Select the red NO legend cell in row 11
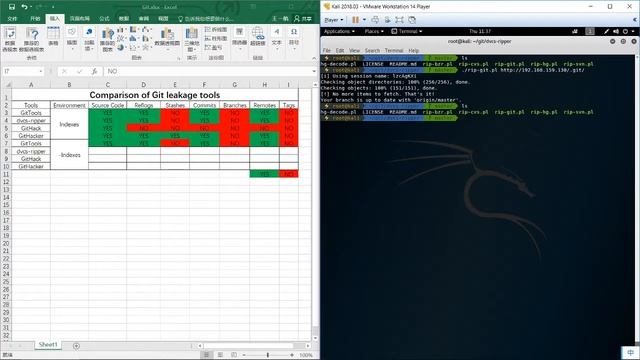 point(289,174)
